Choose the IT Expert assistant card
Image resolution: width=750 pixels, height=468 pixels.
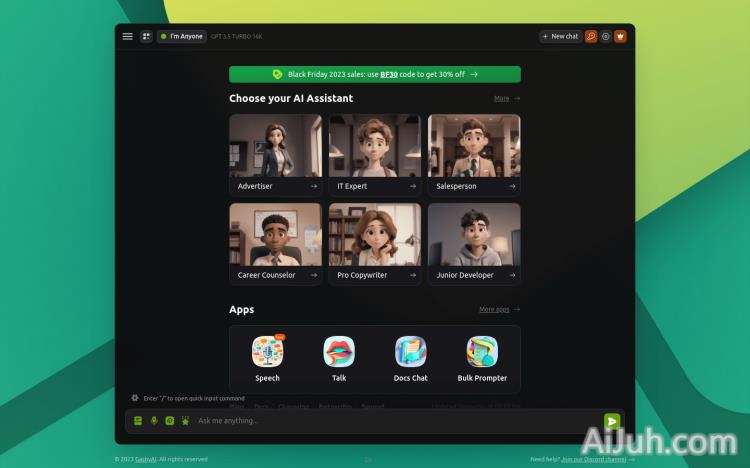(x=374, y=154)
